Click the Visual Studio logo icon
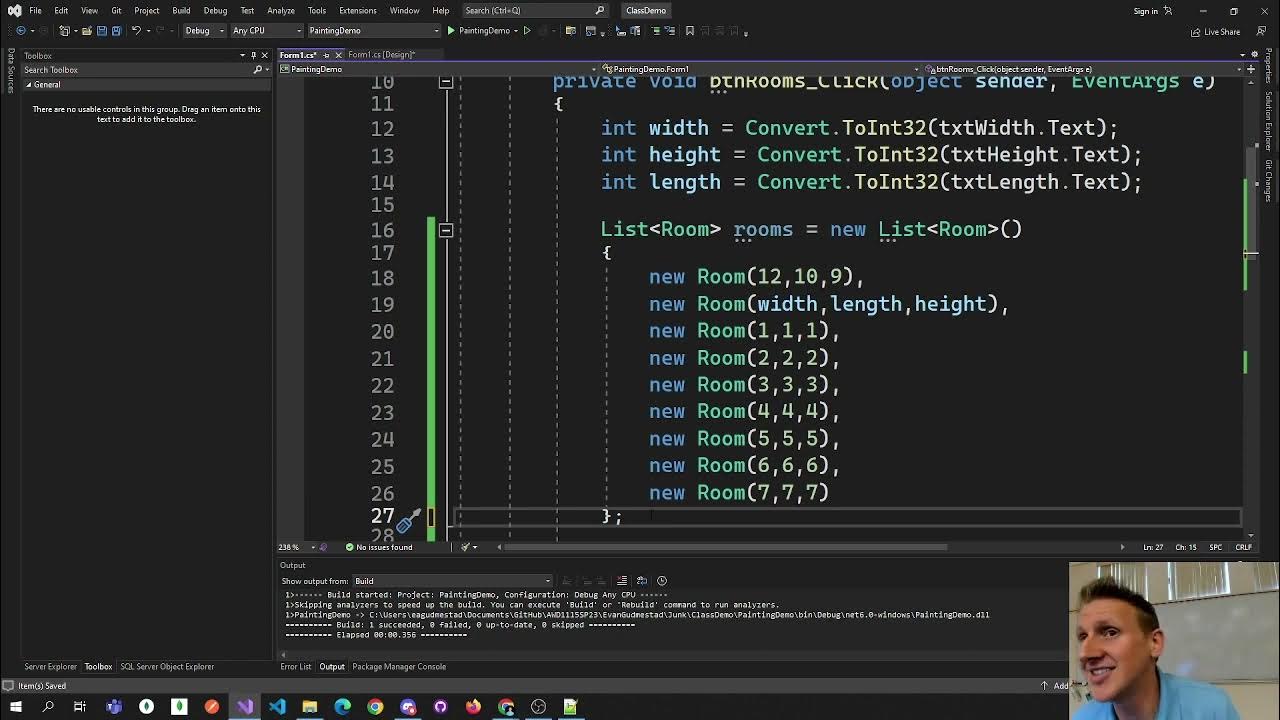This screenshot has width=1280, height=720. [x=14, y=10]
